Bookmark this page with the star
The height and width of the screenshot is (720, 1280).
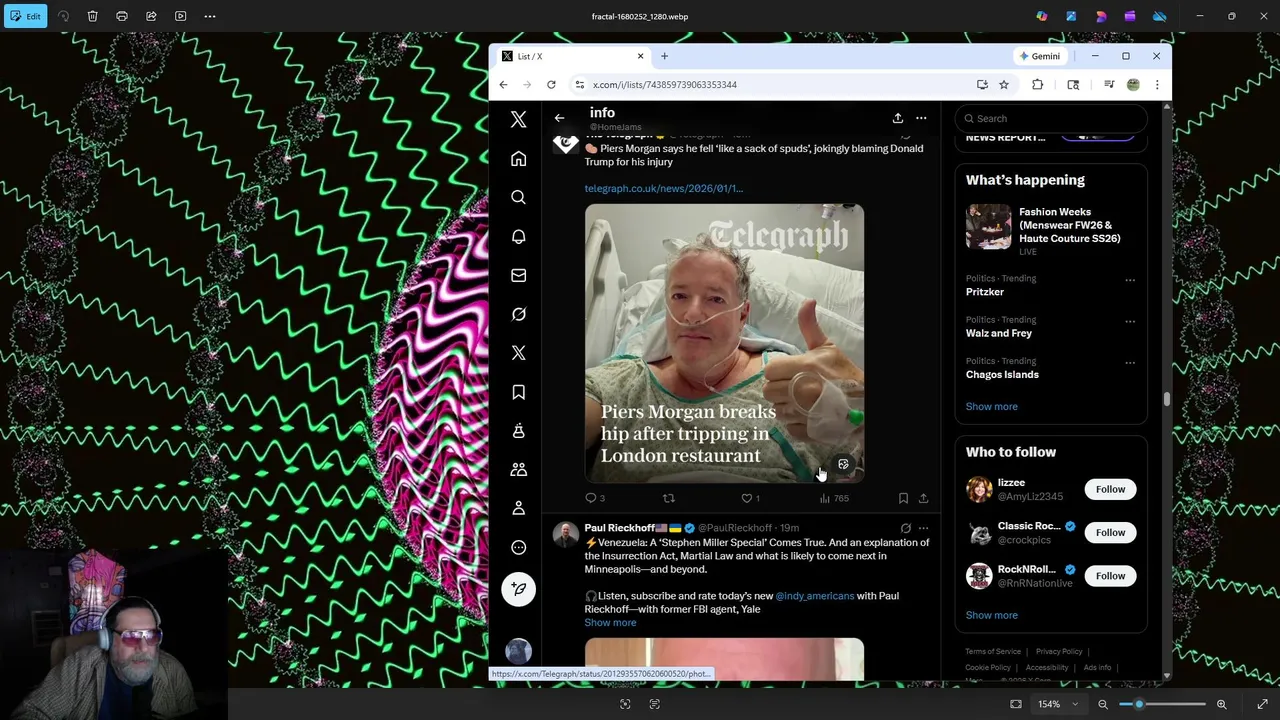coord(1004,85)
